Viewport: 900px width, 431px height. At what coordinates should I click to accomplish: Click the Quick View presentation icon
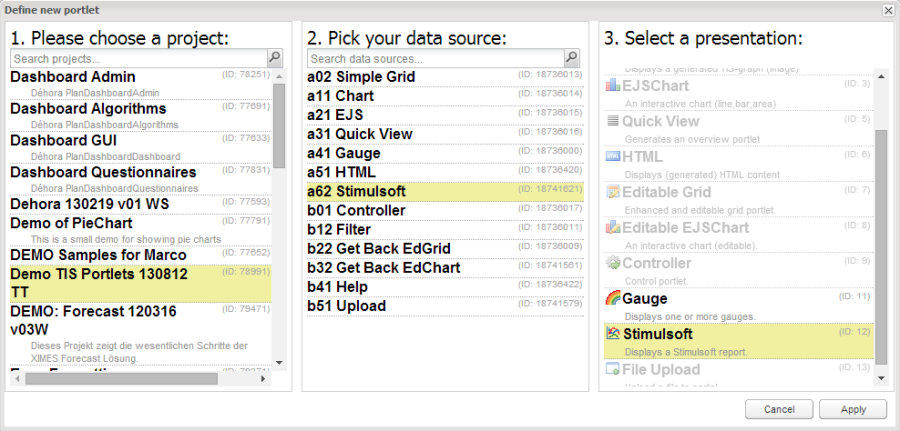pos(613,121)
